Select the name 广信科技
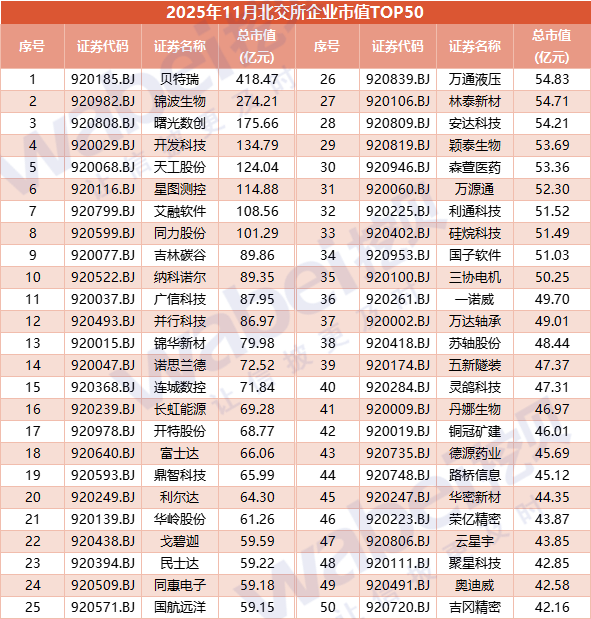This screenshot has width=591, height=619. tap(180, 300)
